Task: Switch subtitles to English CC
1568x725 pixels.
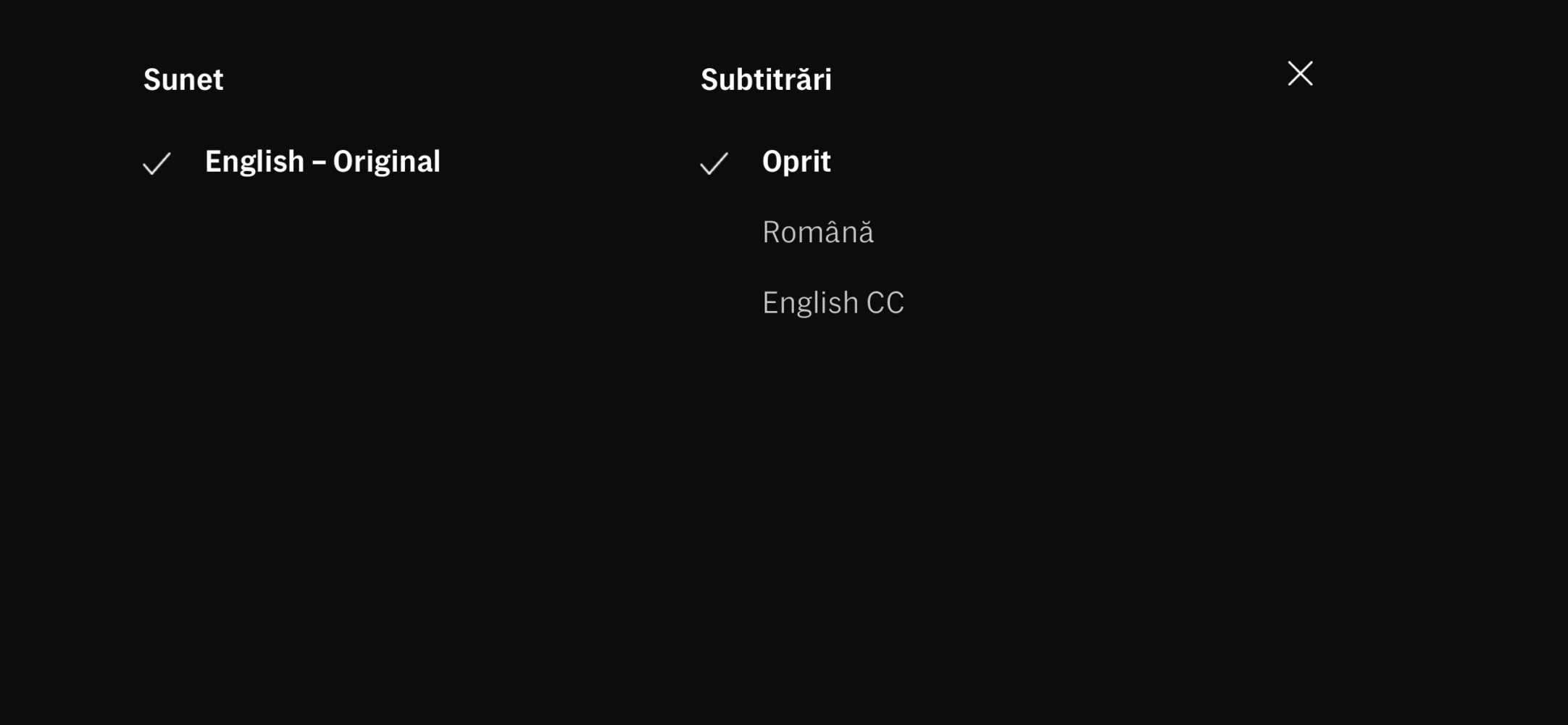Action: (834, 302)
